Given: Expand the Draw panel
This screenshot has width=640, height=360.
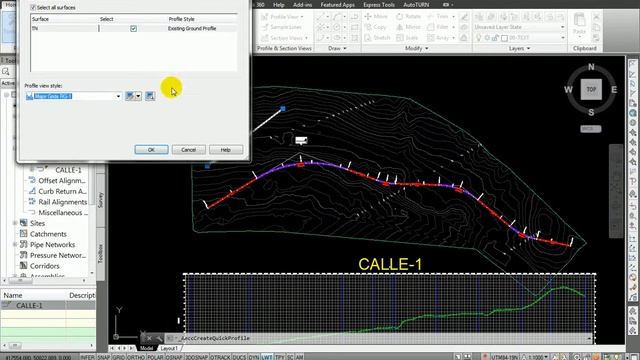Looking at the screenshot, I should point(337,48).
